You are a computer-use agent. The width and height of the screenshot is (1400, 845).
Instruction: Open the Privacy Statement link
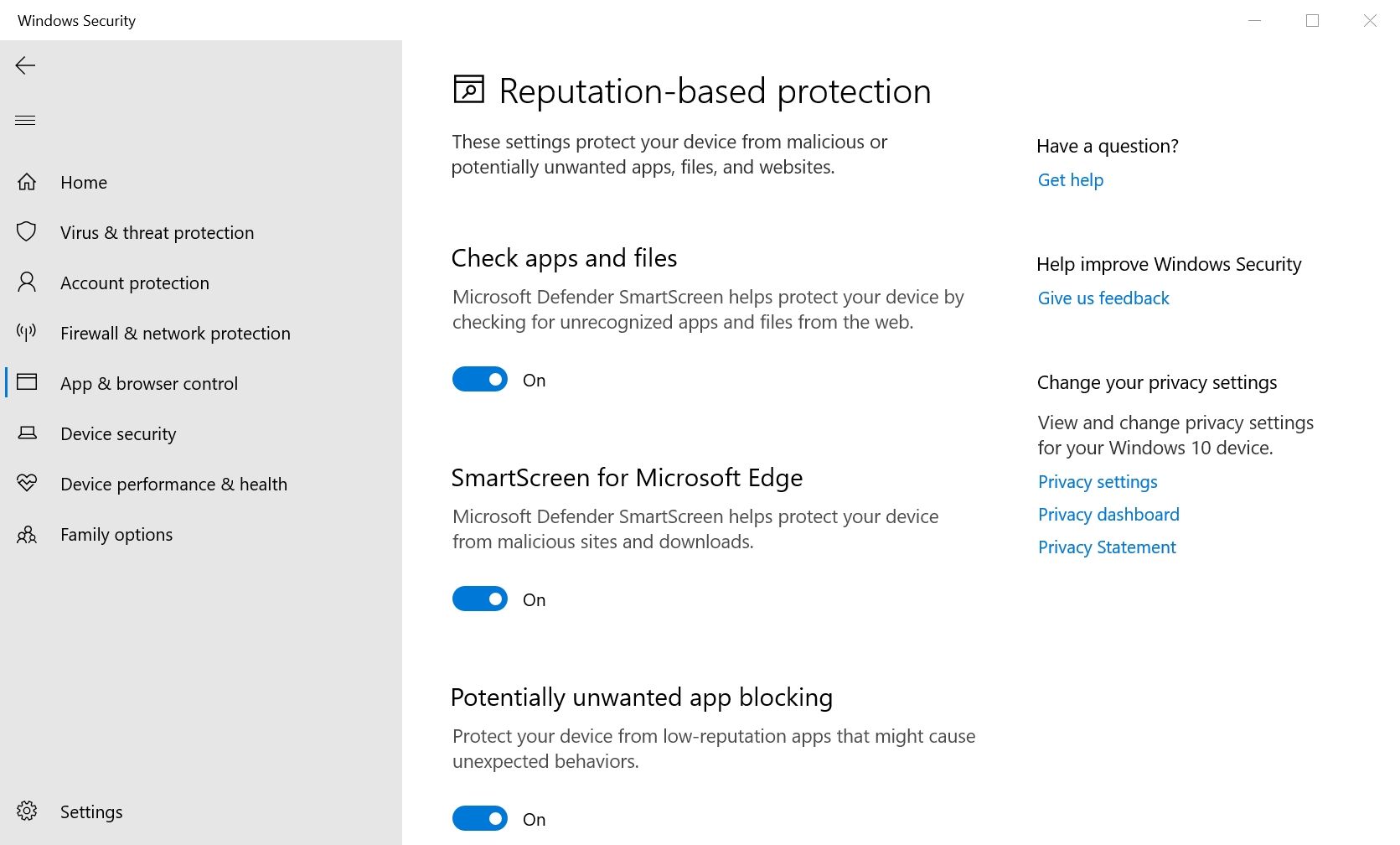point(1107,547)
